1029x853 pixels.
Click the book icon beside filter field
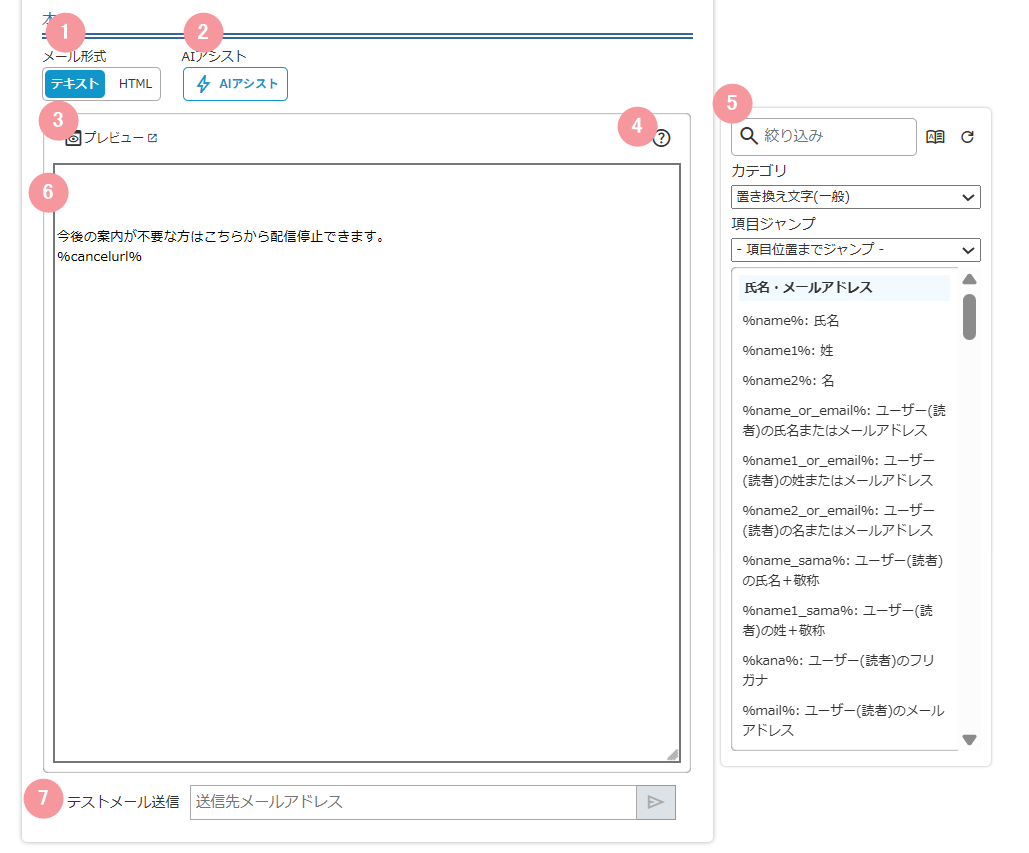935,137
